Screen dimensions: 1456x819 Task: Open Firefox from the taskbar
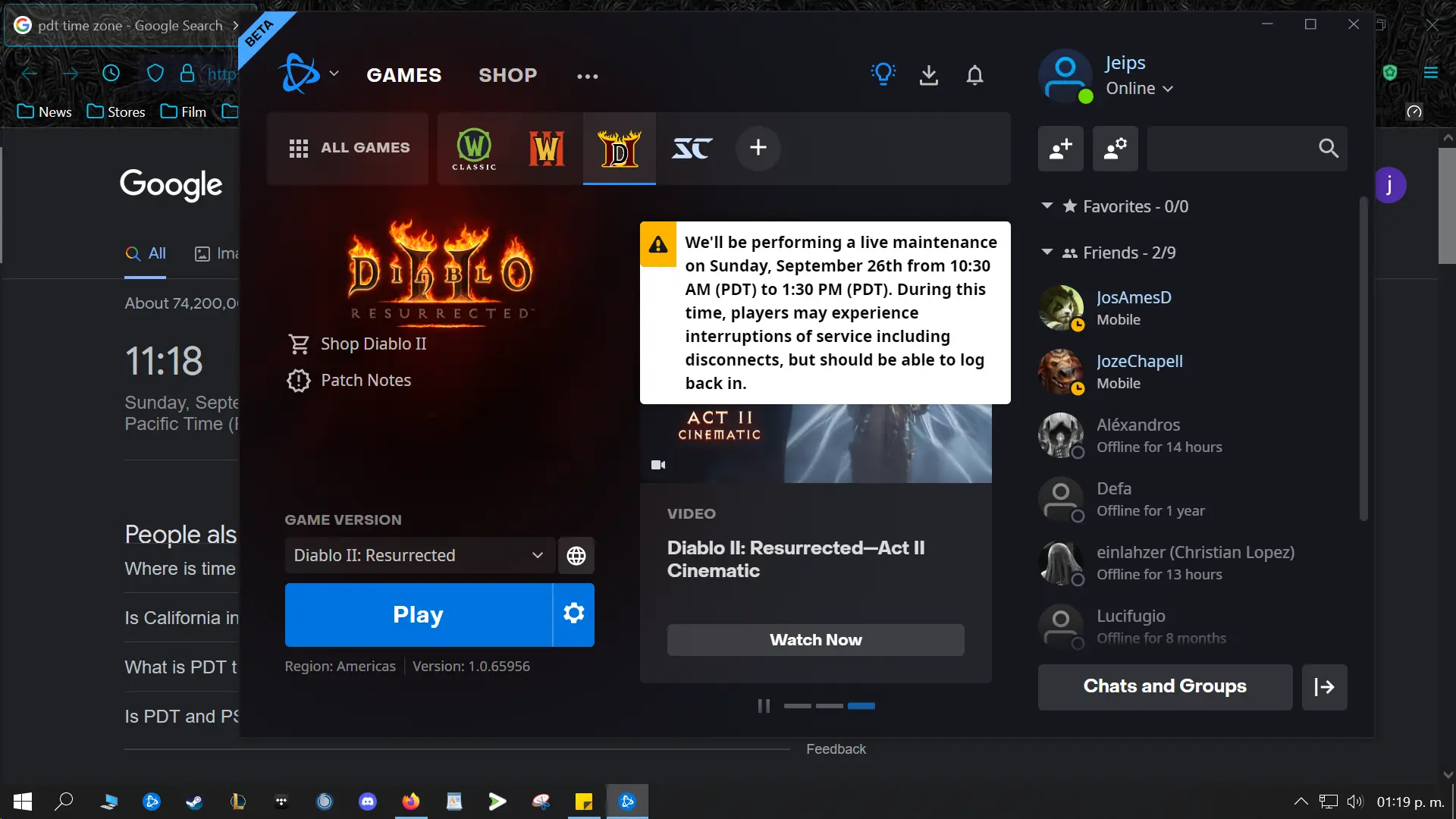point(410,802)
